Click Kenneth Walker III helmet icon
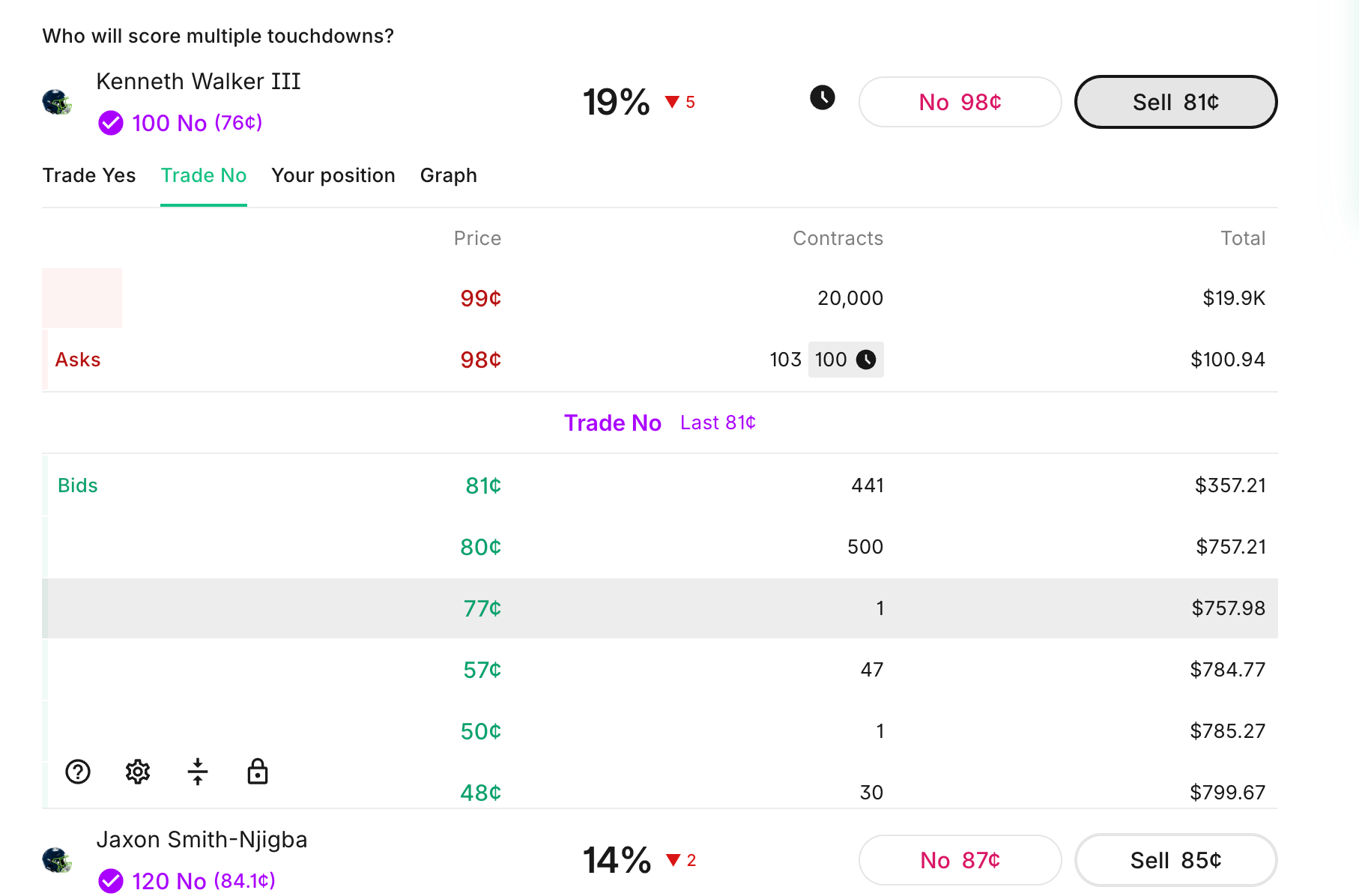The image size is (1359, 896). (57, 102)
